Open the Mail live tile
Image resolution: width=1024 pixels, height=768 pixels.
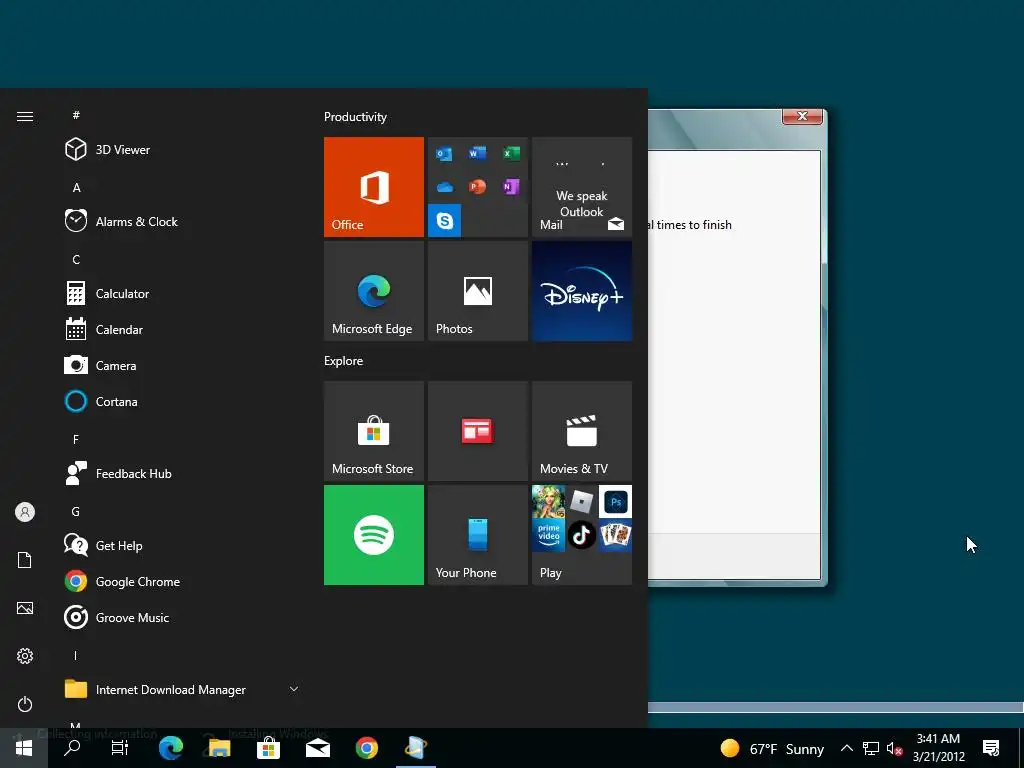pos(582,187)
